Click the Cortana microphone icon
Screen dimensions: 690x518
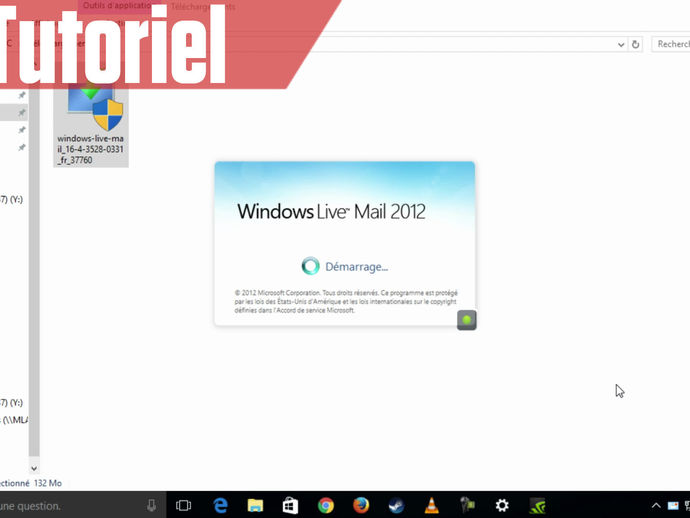coord(151,505)
